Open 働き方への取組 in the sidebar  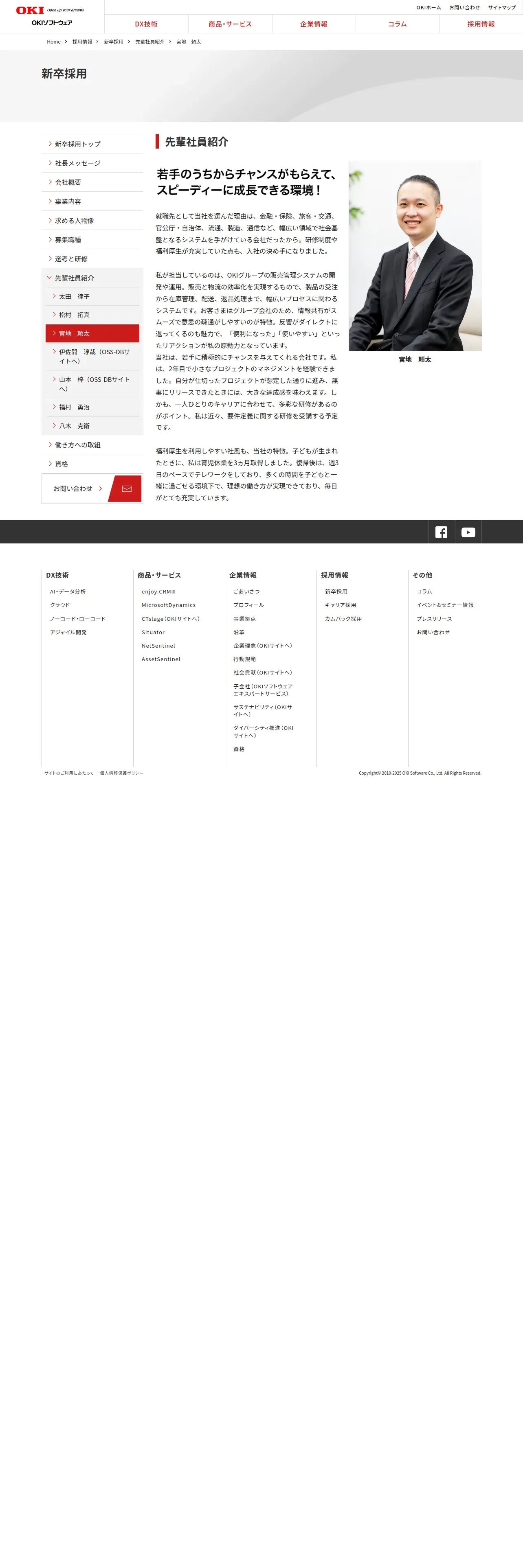point(92,445)
